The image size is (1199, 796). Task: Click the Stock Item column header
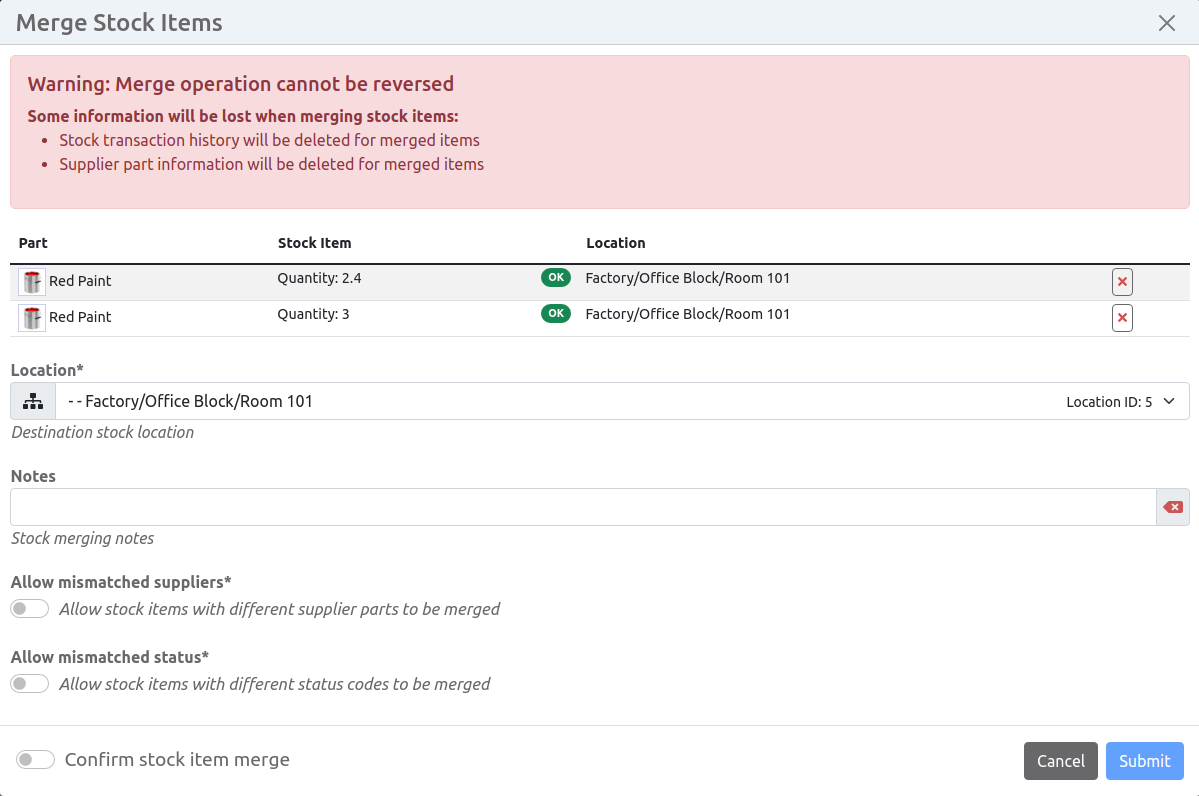click(314, 243)
